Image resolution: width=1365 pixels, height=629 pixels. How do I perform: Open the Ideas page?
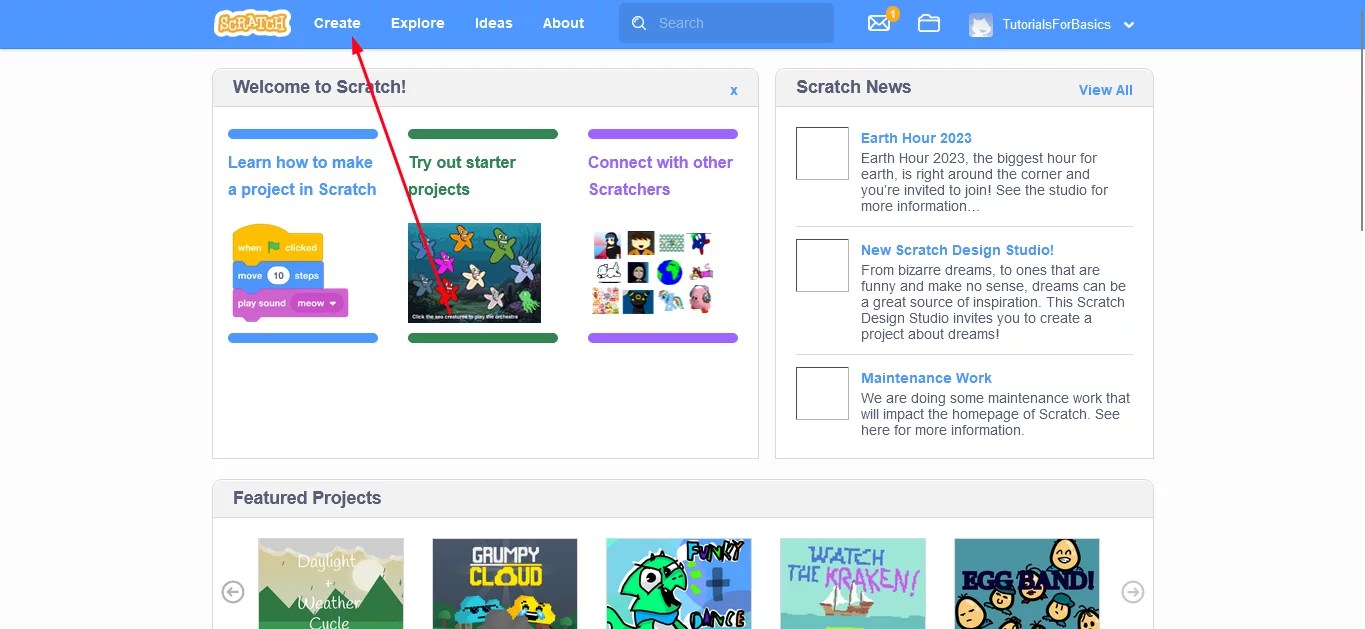493,23
